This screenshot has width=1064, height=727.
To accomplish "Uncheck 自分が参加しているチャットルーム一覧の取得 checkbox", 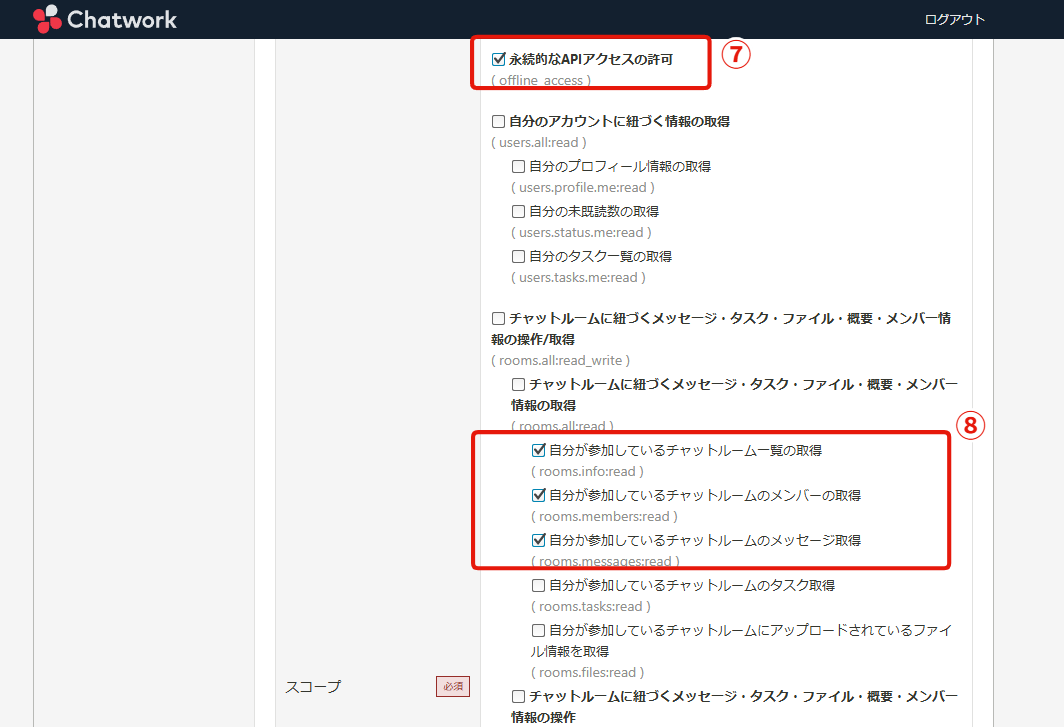I will [x=539, y=451].
